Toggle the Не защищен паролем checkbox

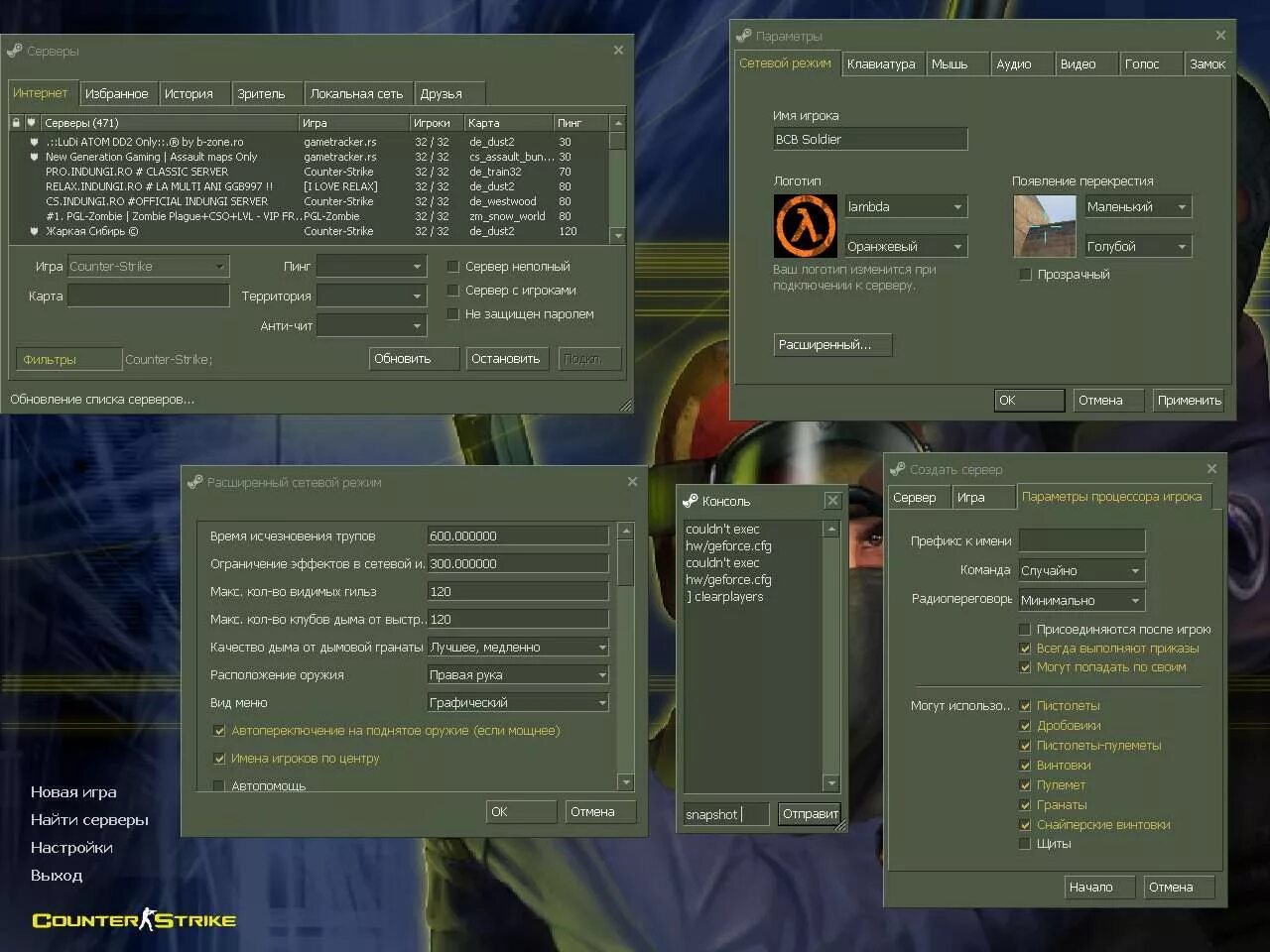(x=452, y=314)
